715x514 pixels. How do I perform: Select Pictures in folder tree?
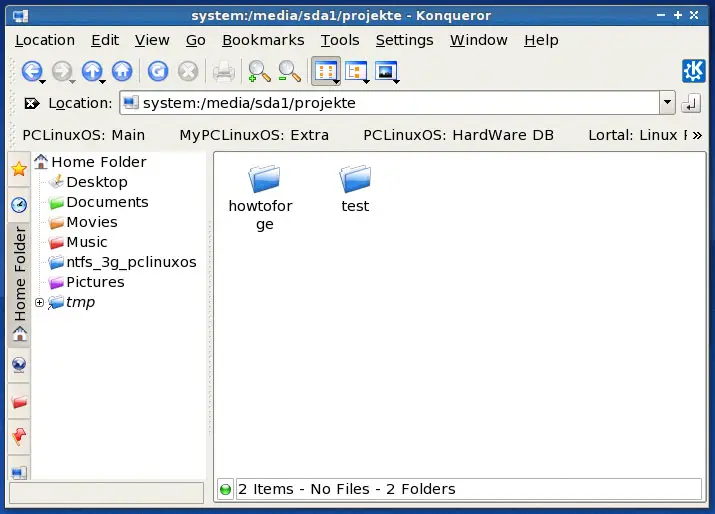87,282
